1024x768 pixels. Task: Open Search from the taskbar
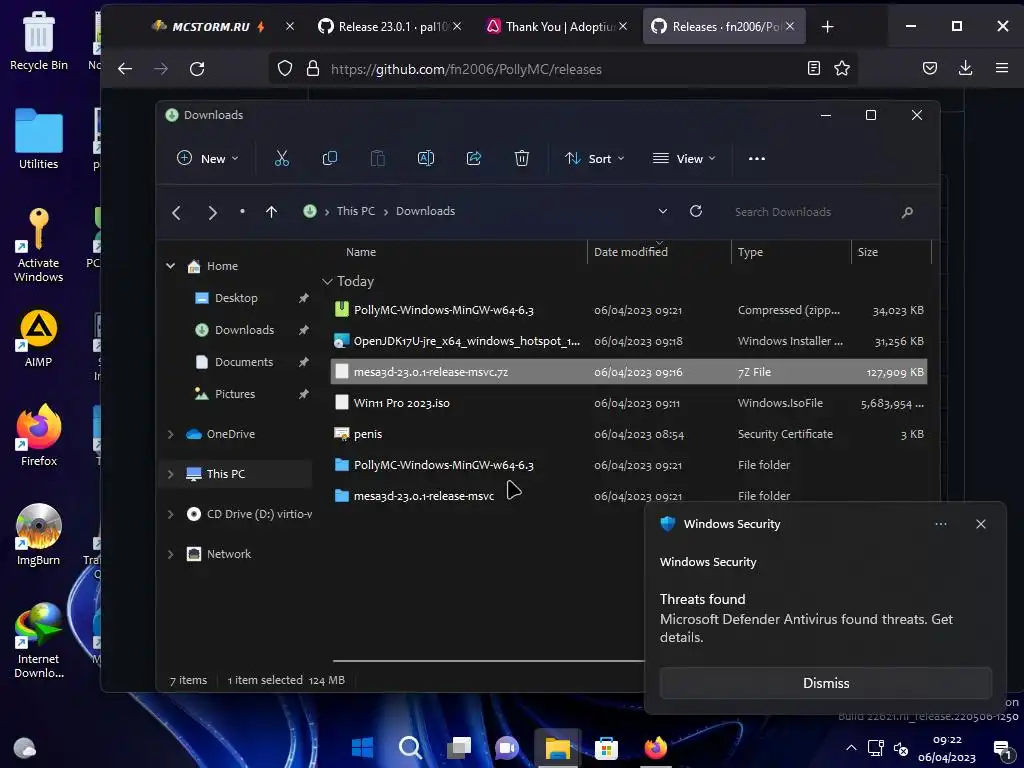(x=410, y=747)
